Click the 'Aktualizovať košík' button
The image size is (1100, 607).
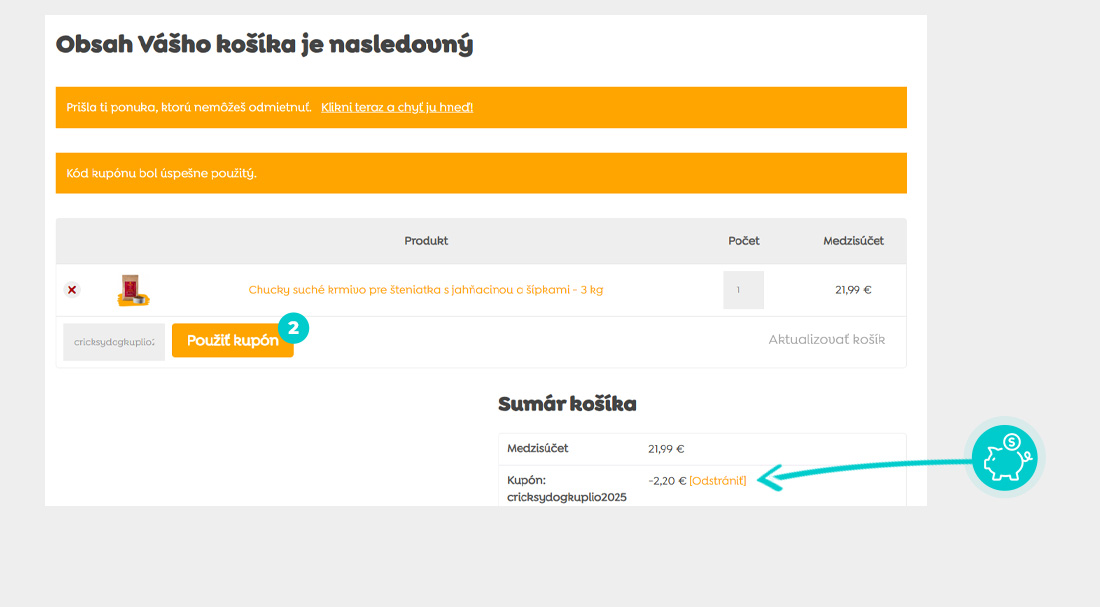point(826,340)
